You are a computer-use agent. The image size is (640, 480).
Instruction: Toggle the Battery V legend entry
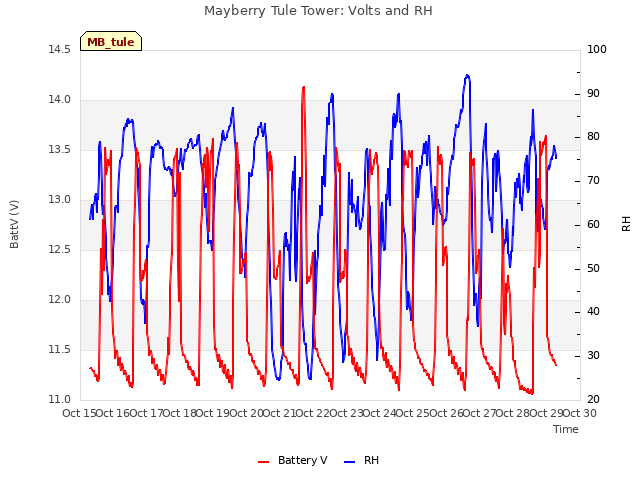[x=292, y=460]
